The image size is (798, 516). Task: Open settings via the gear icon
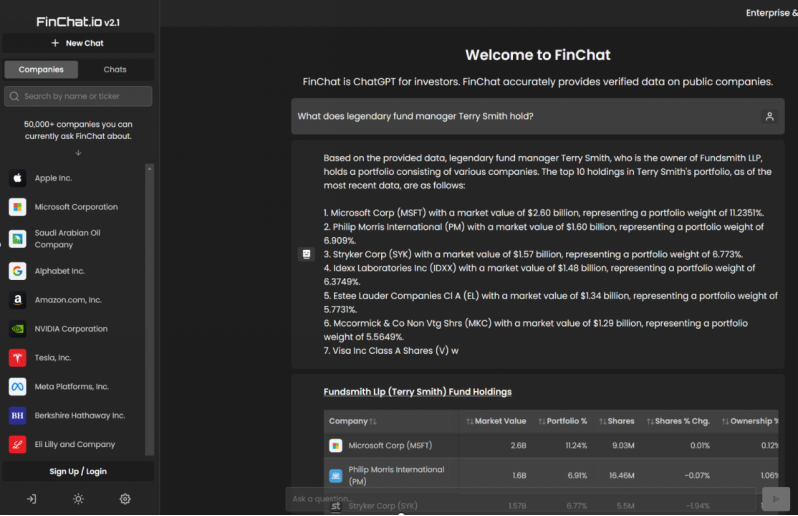[125, 499]
